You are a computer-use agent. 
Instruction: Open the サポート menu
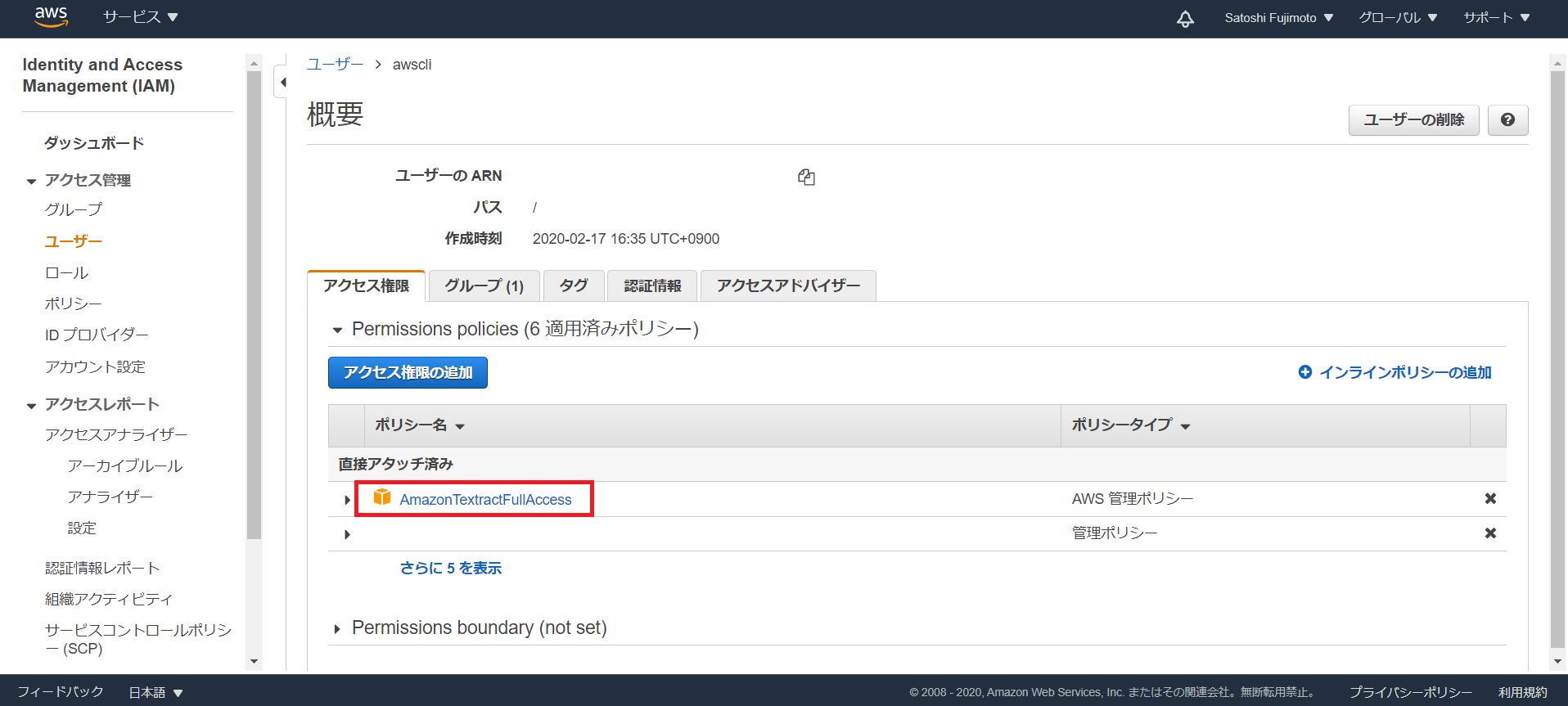[1497, 18]
